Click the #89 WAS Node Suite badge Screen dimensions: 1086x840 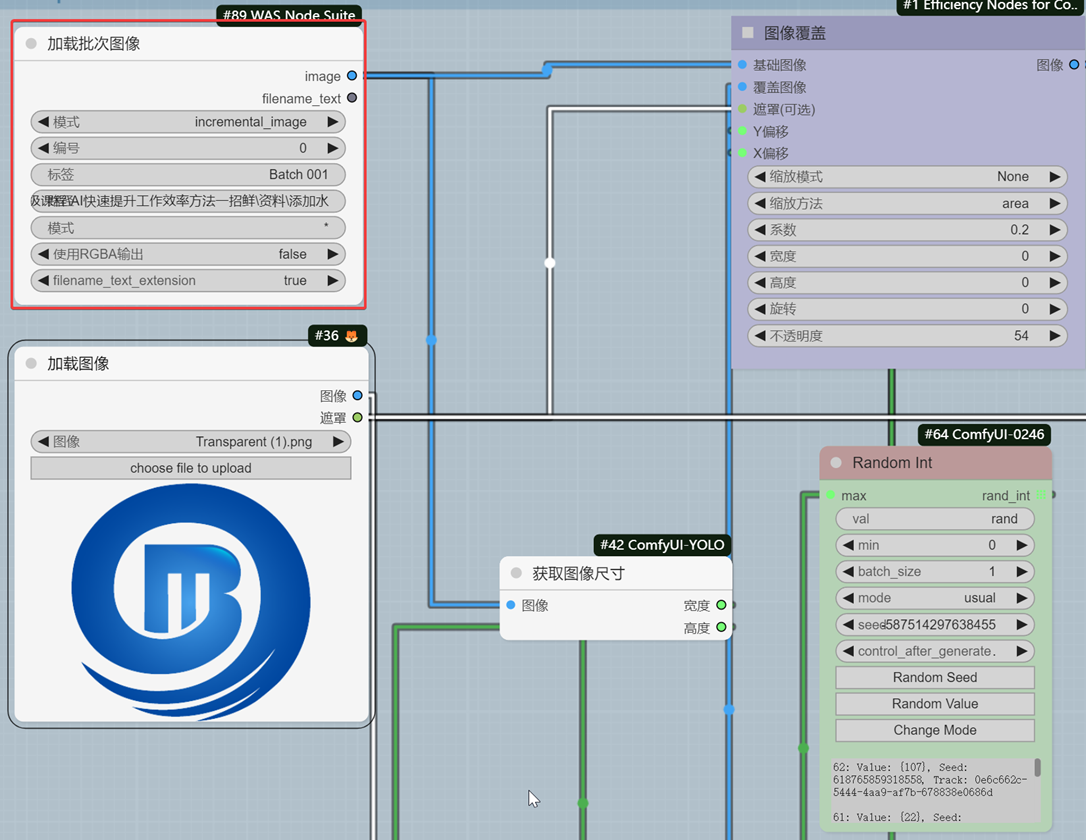[x=289, y=15]
